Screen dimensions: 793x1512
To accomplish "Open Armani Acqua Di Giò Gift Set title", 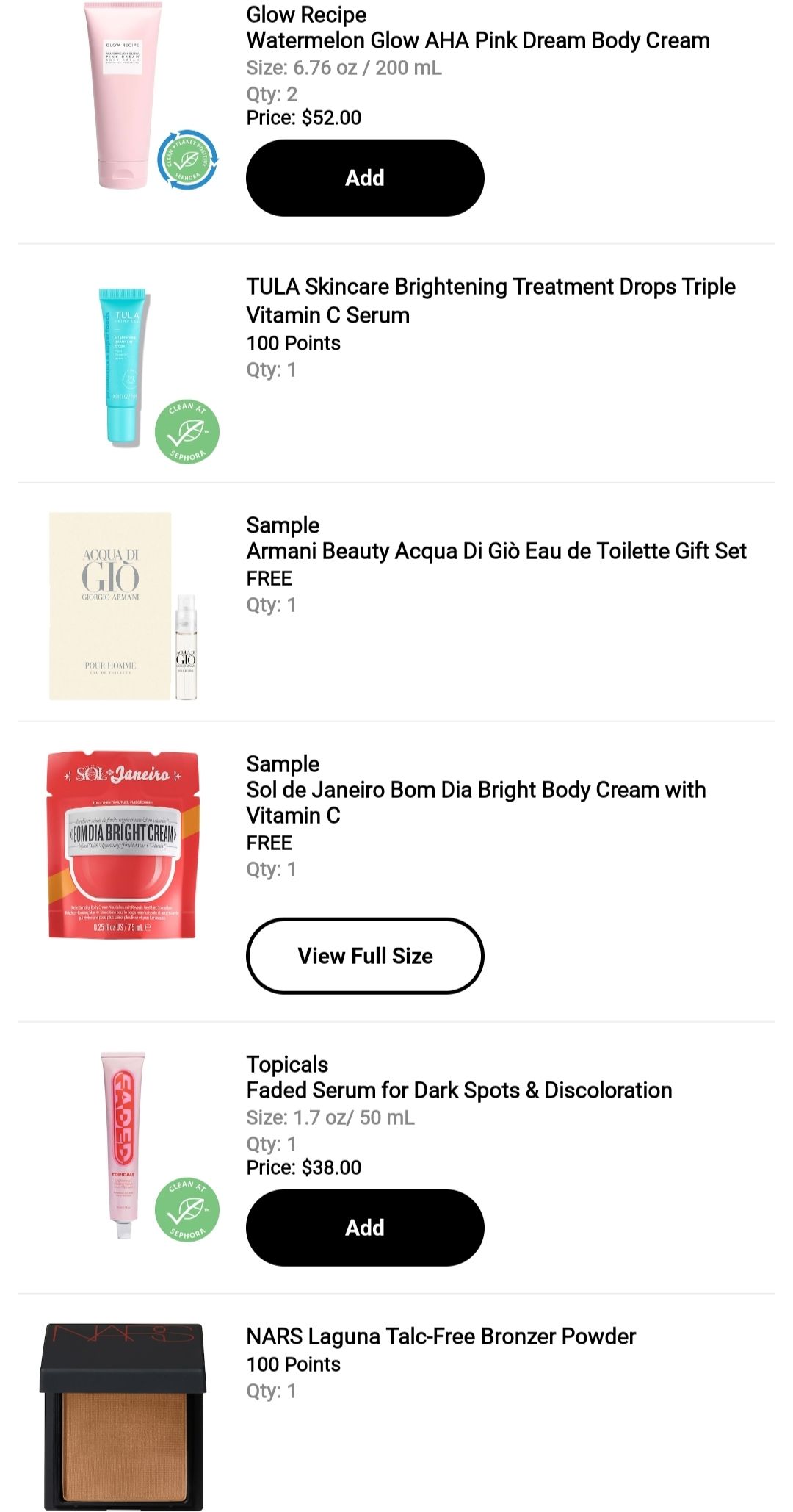I will tap(496, 551).
